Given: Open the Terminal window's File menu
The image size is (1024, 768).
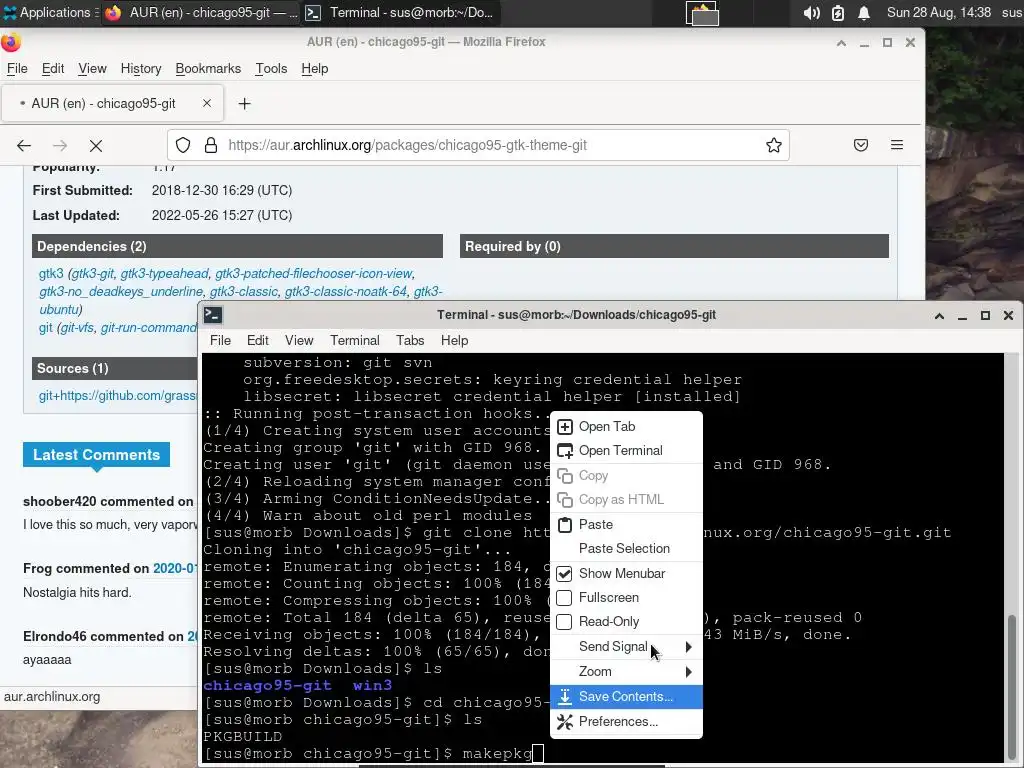Looking at the screenshot, I should tap(220, 340).
